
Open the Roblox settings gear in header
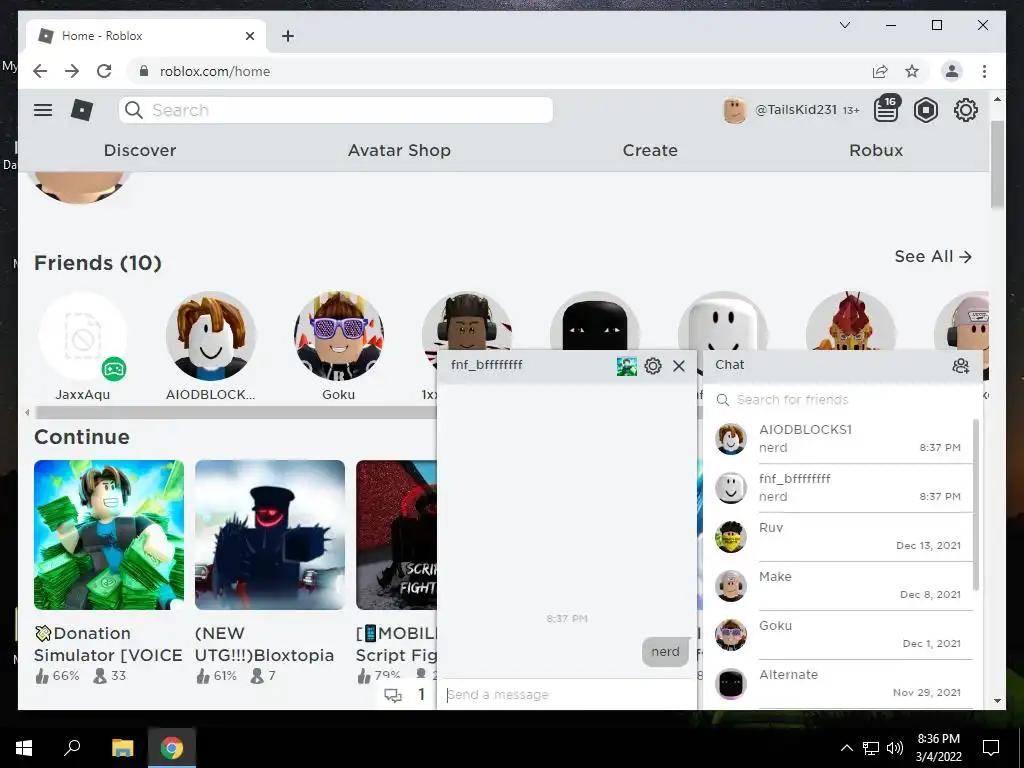[x=965, y=110]
